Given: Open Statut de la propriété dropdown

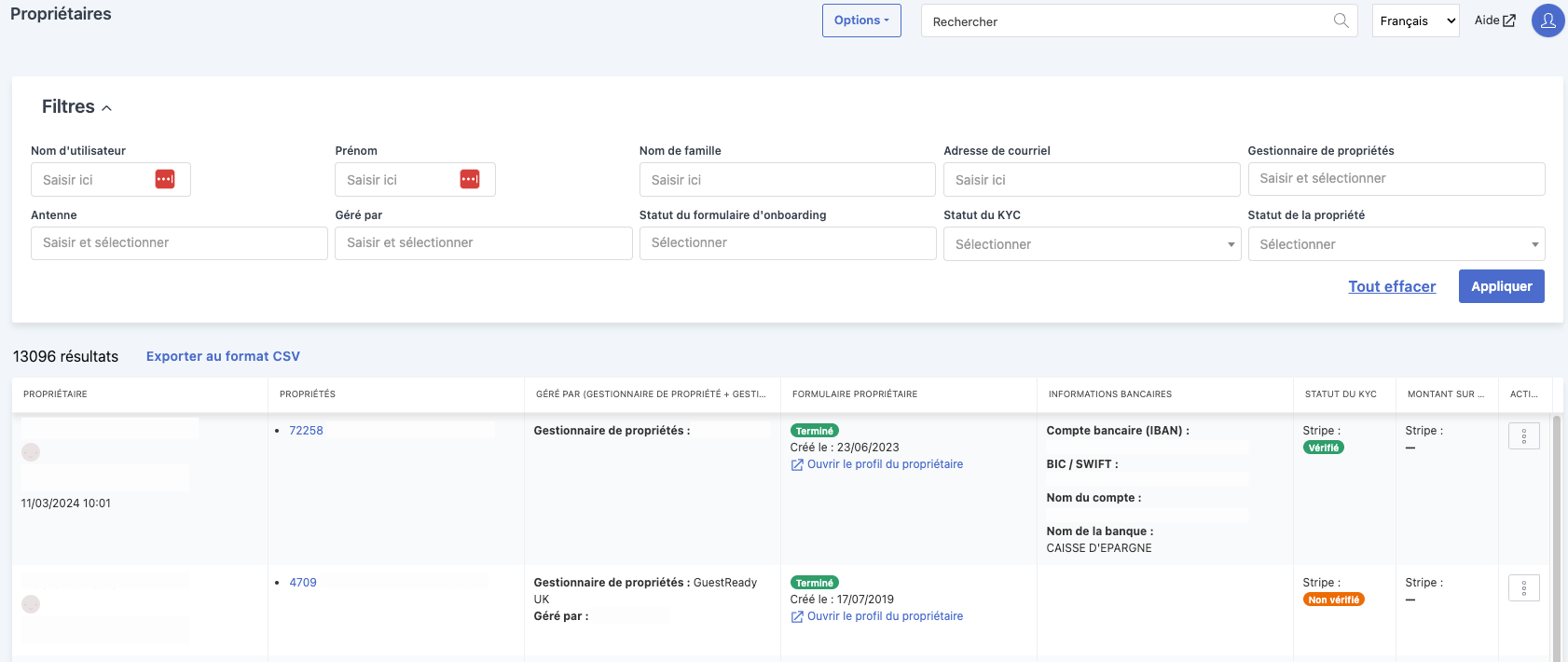Looking at the screenshot, I should click(1396, 244).
